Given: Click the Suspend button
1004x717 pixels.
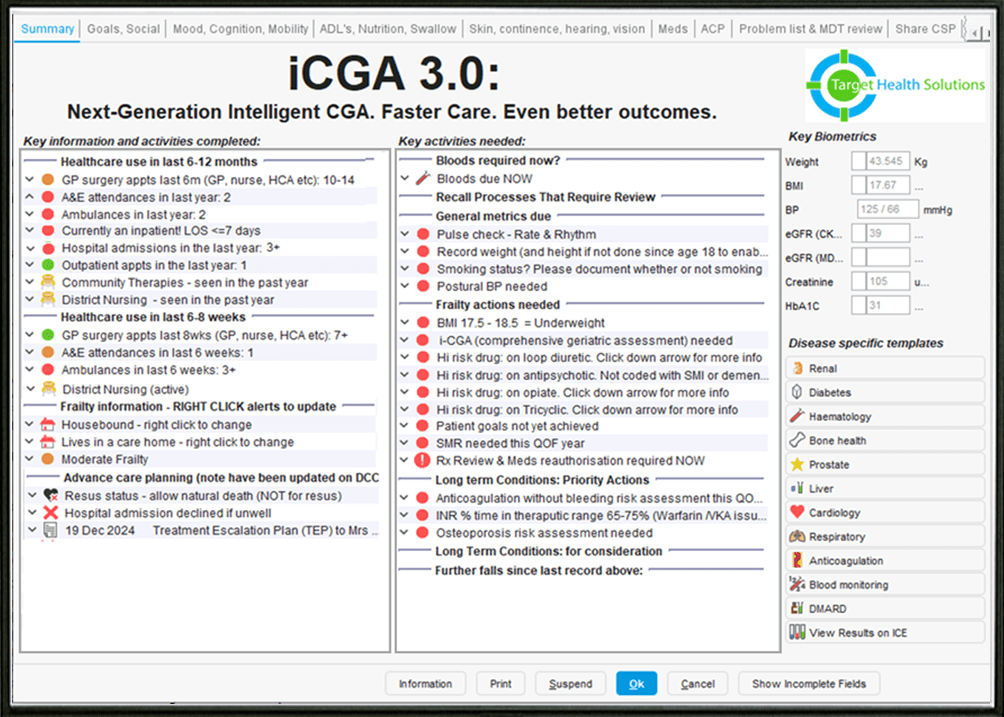Looking at the screenshot, I should pos(570,684).
